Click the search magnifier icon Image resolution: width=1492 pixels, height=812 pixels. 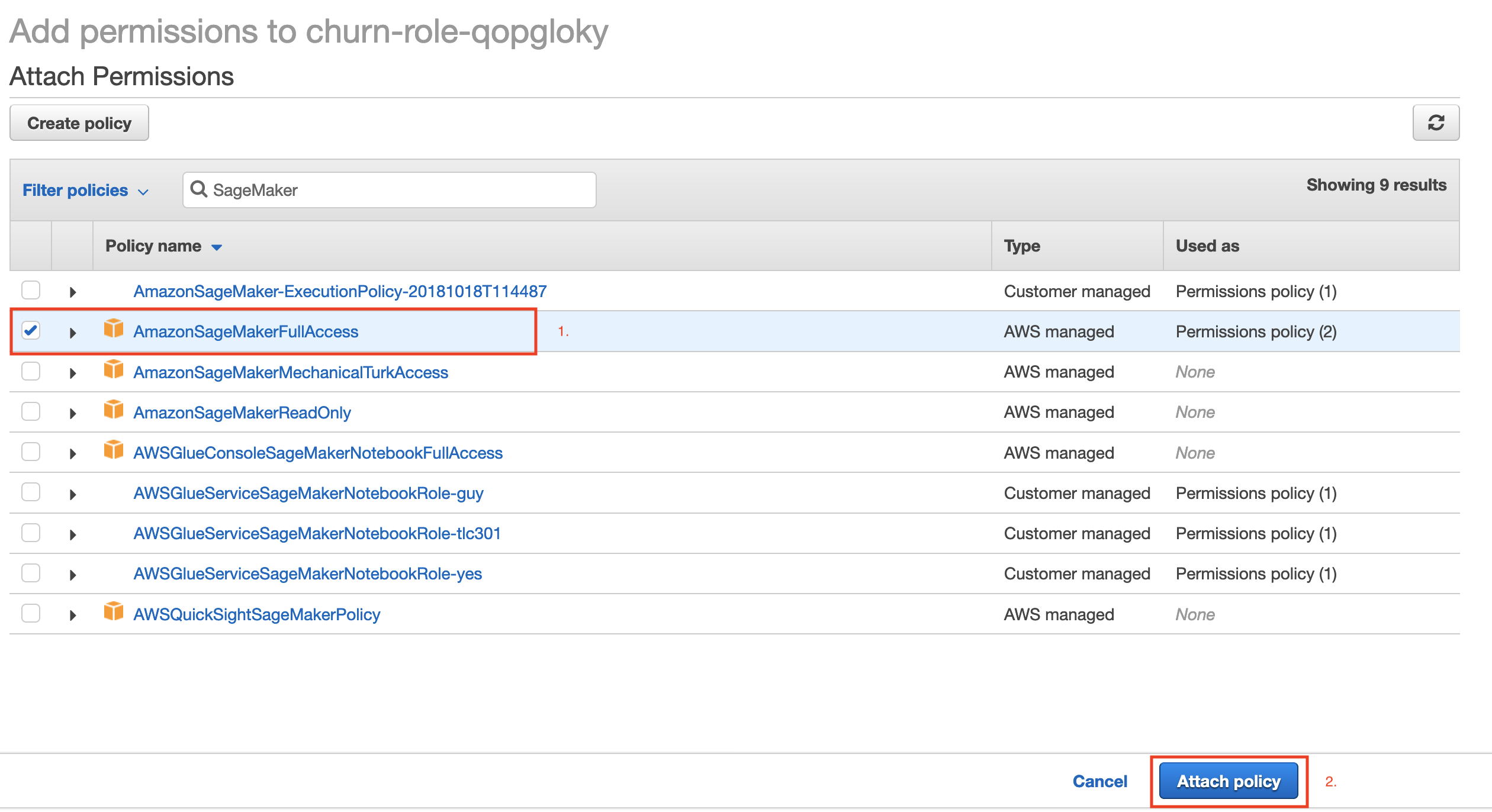coord(198,189)
